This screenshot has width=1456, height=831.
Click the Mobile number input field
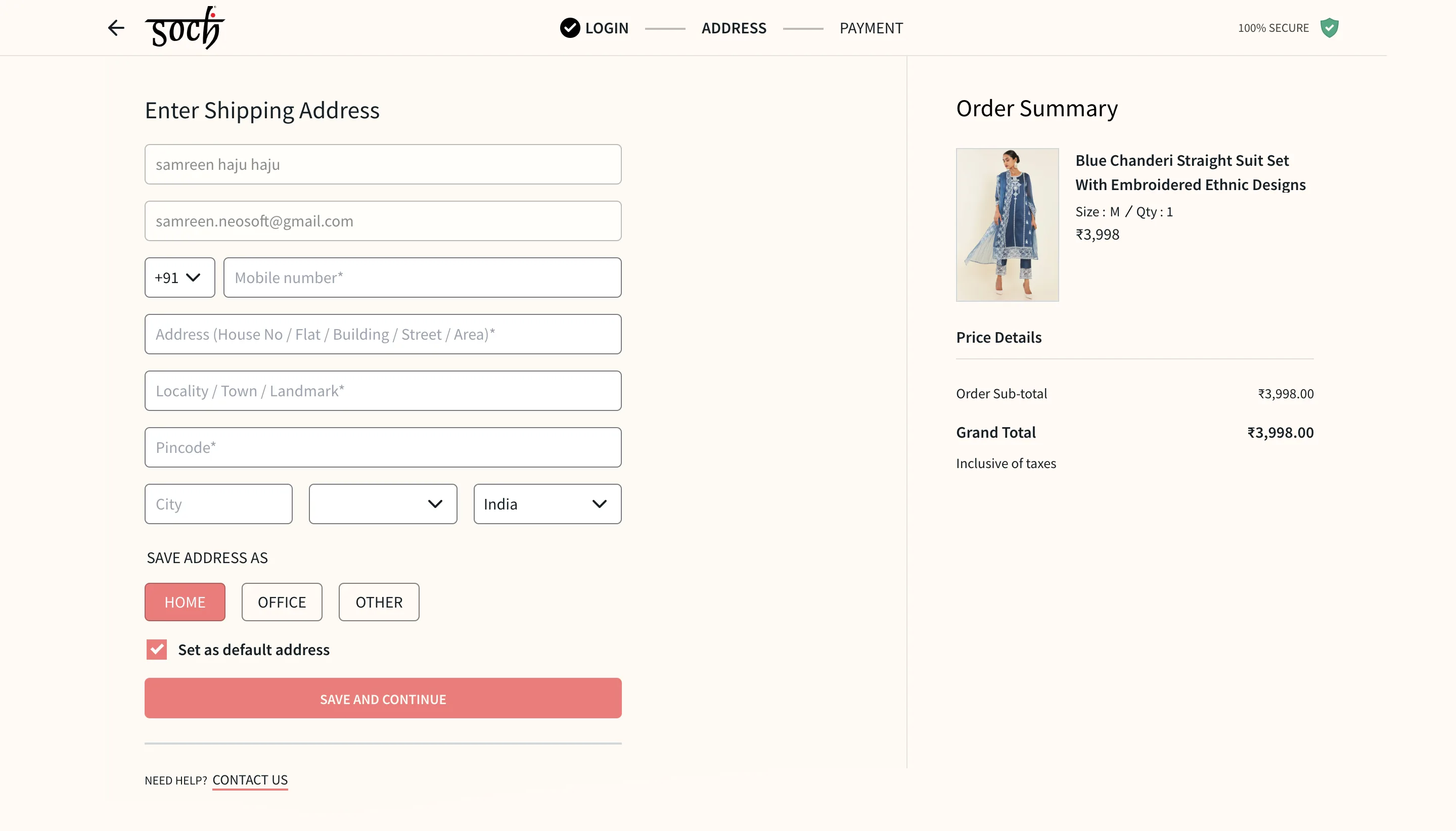tap(422, 278)
